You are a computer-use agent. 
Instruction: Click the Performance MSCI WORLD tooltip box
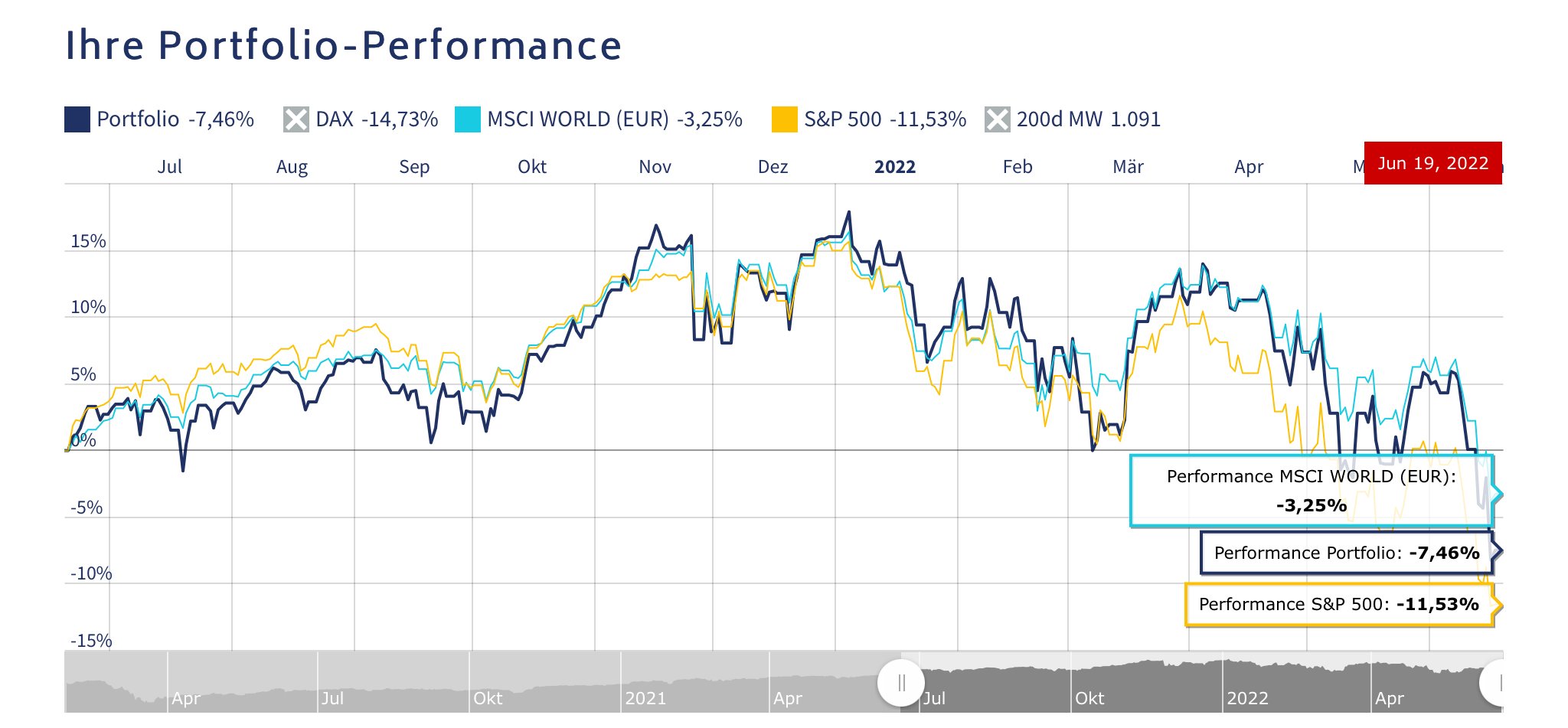point(1311,491)
